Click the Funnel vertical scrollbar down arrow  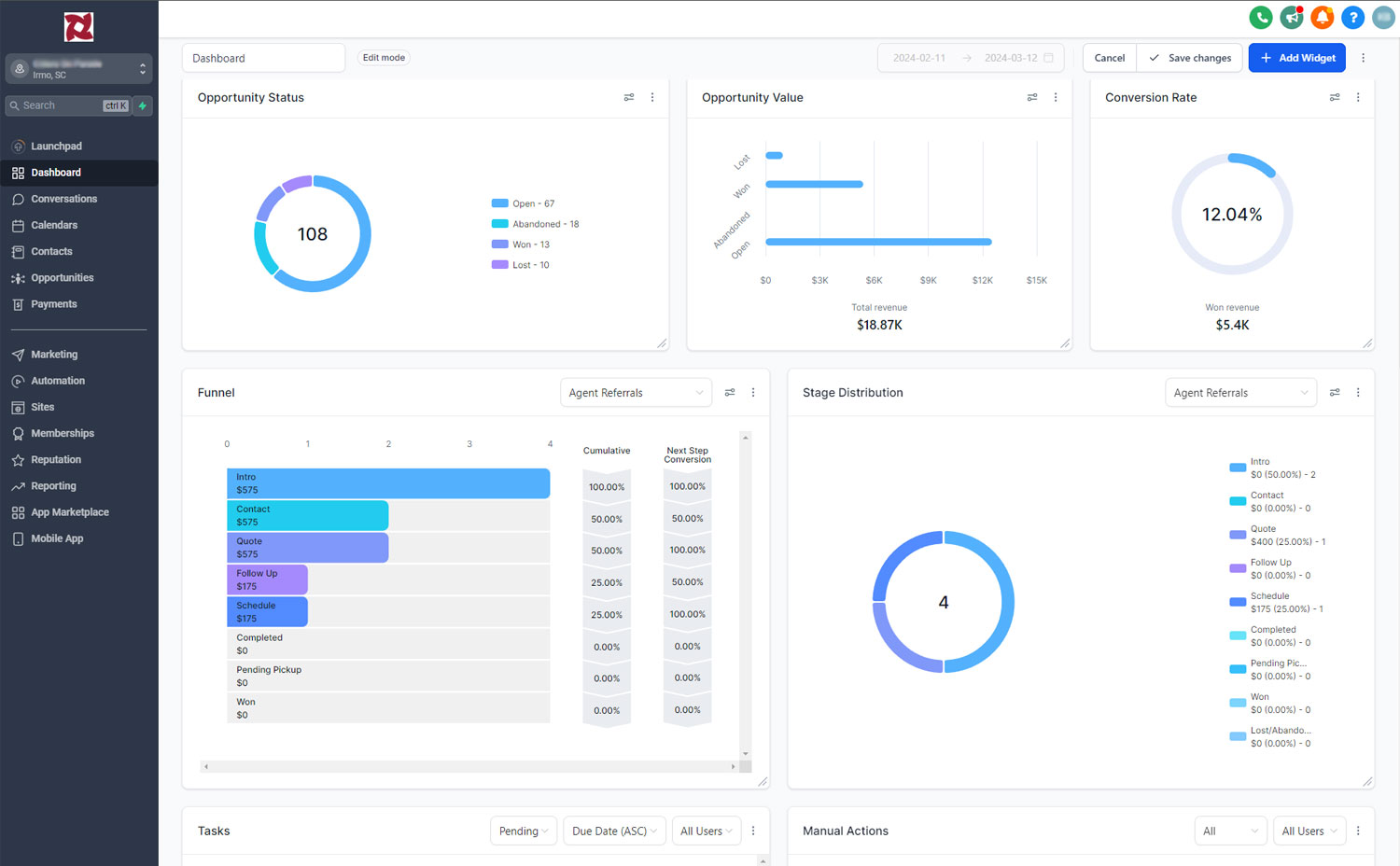pyautogui.click(x=745, y=754)
